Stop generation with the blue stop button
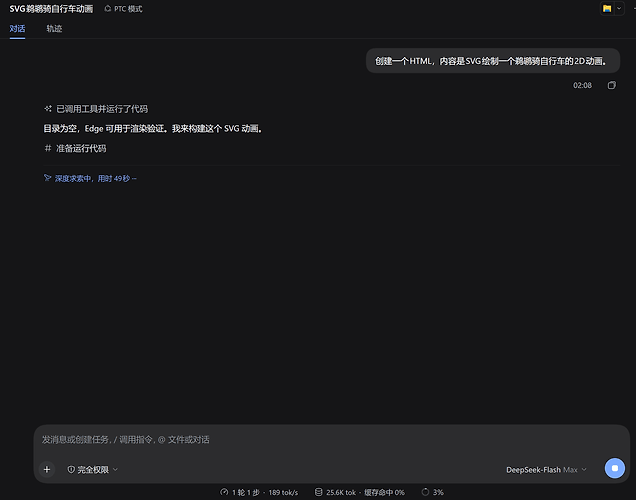636x500 pixels. tap(615, 468)
